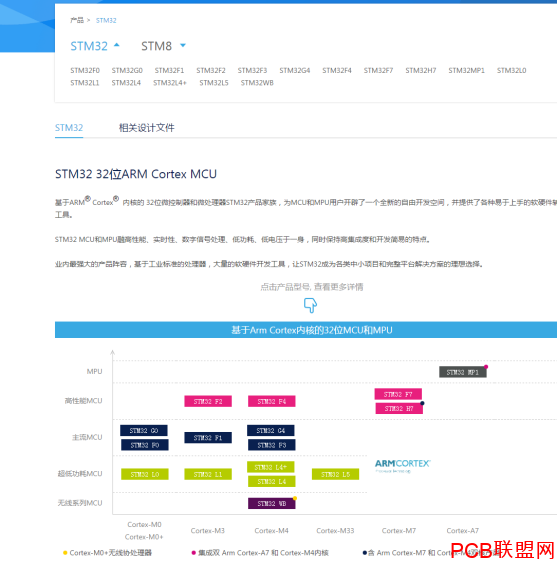Click the Cortex-M0+无线协处理器 legend entry
Image resolution: width=557 pixels, height=564 pixels.
point(107,553)
